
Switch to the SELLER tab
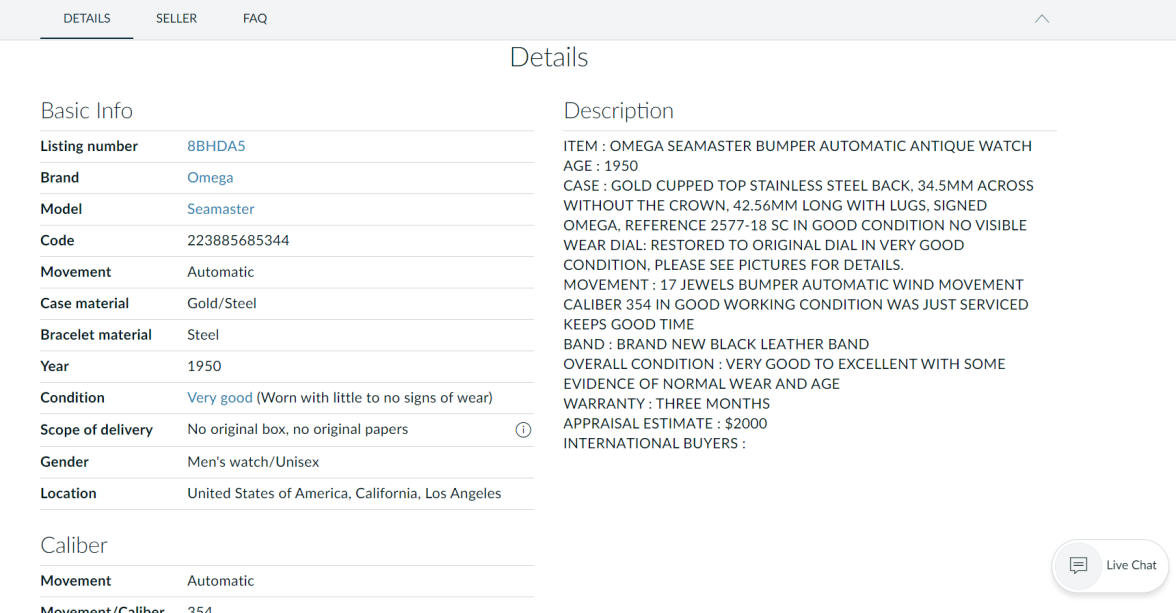176,18
